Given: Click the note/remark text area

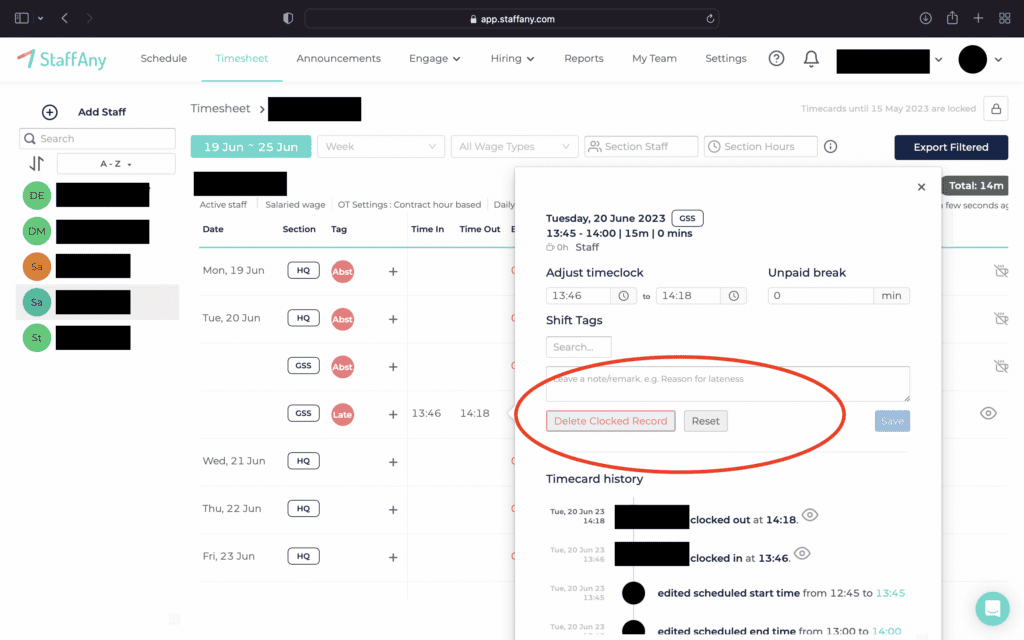Looking at the screenshot, I should pyautogui.click(x=728, y=384).
